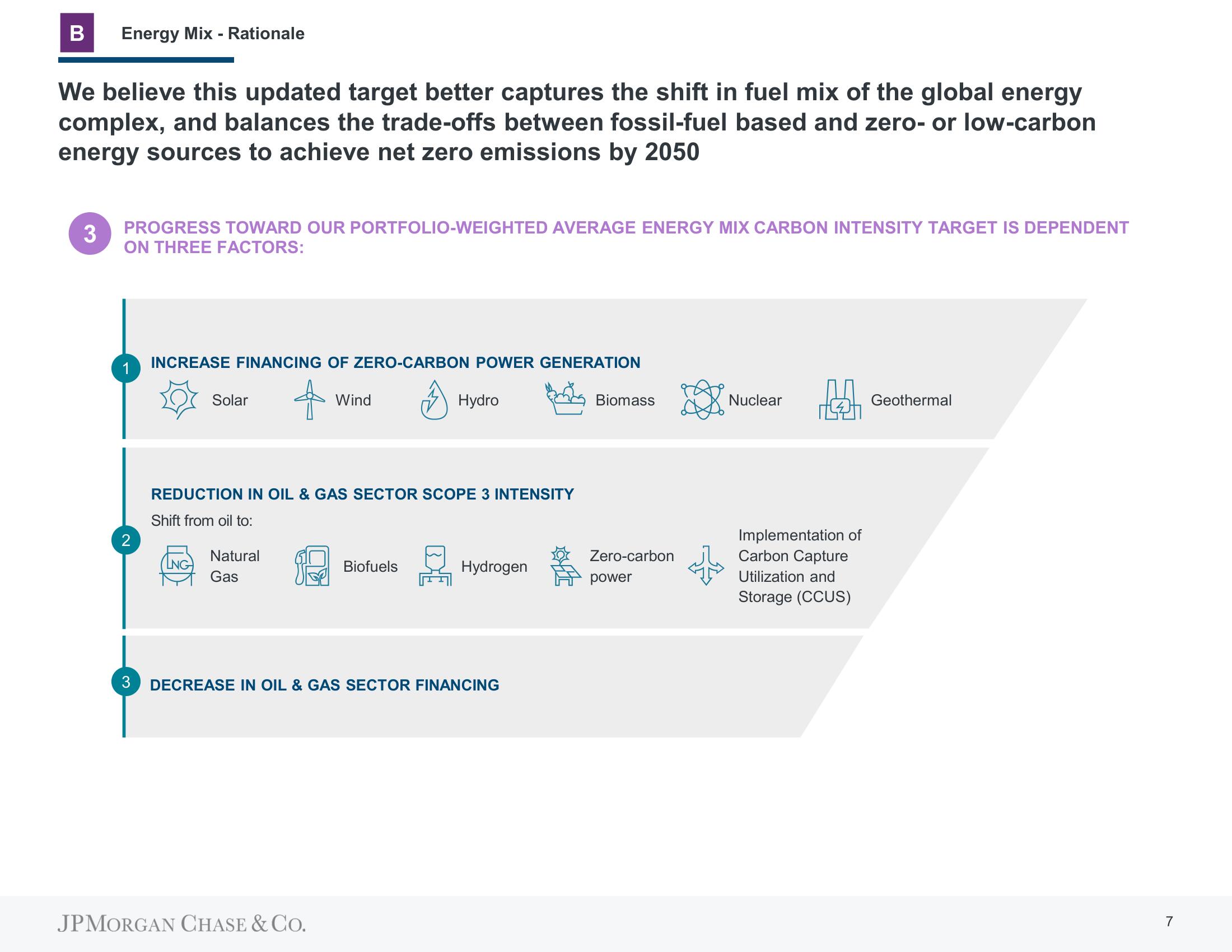The image size is (1232, 952).
Task: Click 'Decrease in oil & gas sector financing' heading
Action: coord(324,685)
